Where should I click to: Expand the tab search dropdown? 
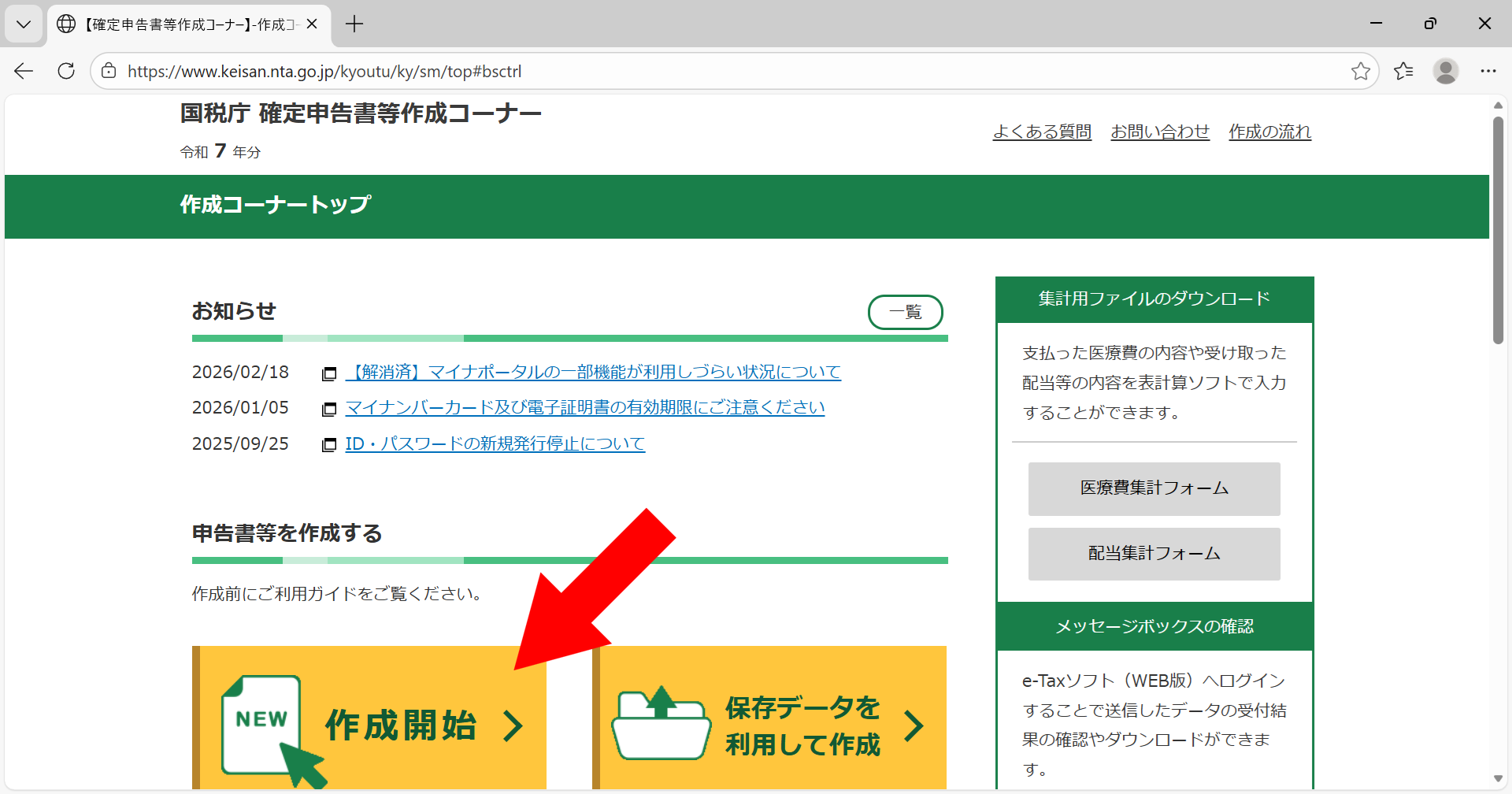point(24,24)
